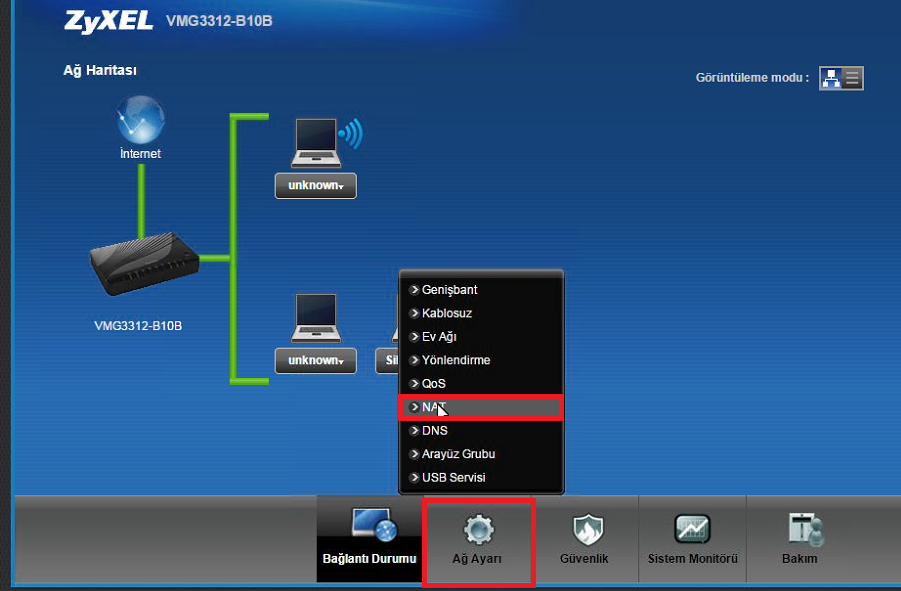This screenshot has height=591, width=901.
Task: Open Sistem Monitörü chart tab
Action: (x=692, y=539)
